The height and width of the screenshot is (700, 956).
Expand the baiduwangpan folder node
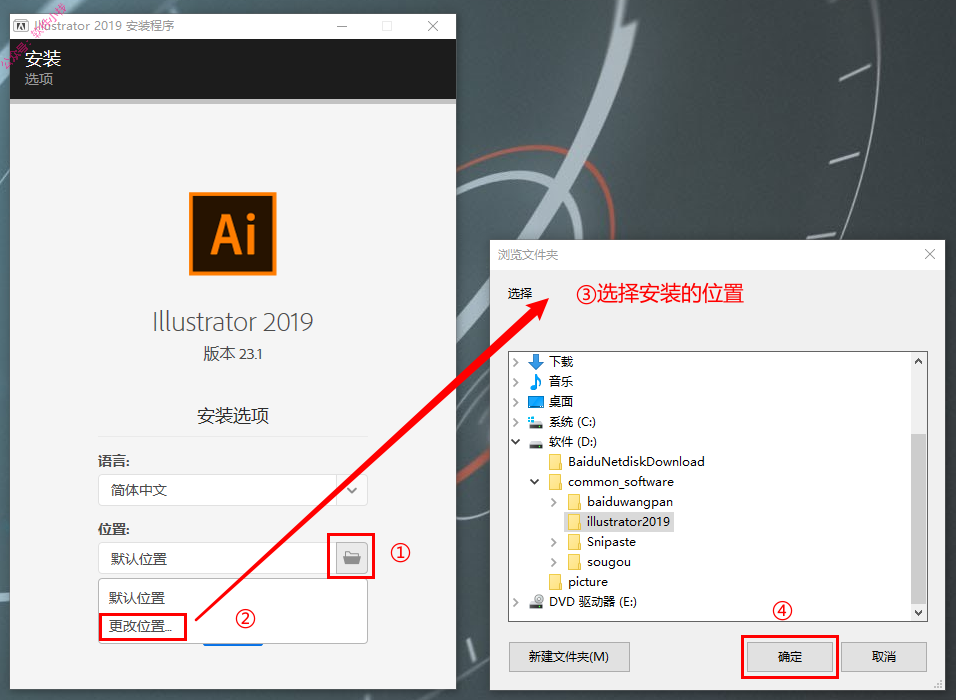coord(554,502)
